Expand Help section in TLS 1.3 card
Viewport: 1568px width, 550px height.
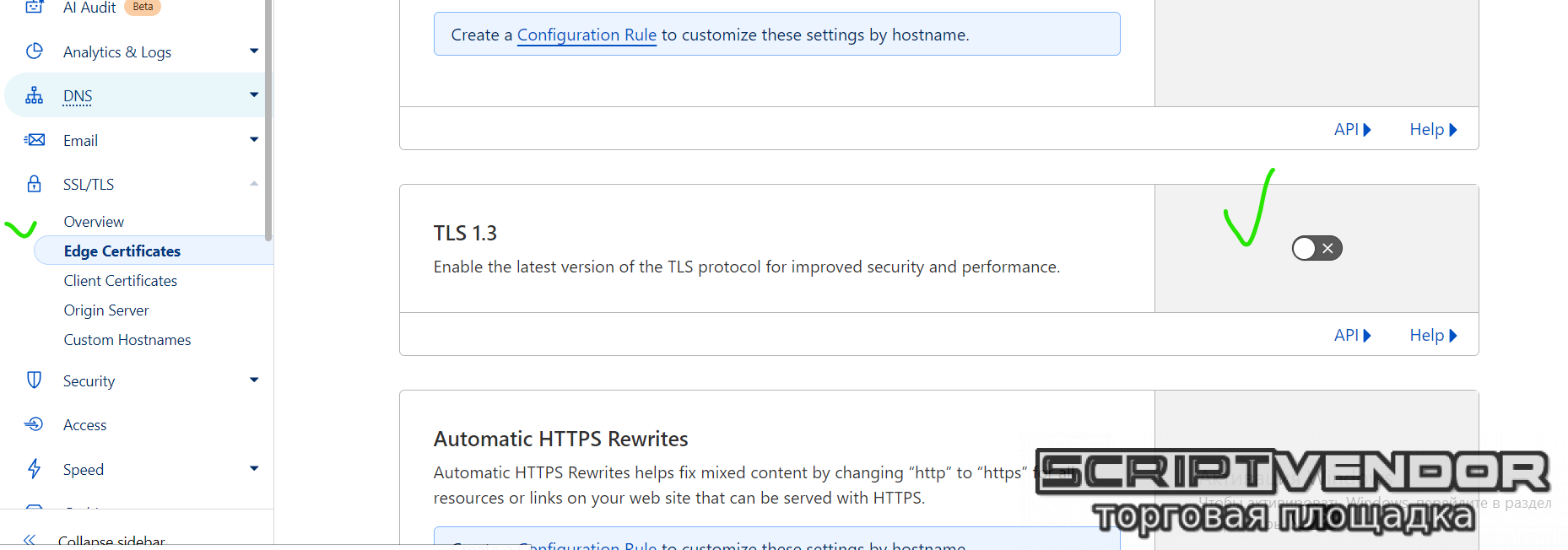(1434, 335)
